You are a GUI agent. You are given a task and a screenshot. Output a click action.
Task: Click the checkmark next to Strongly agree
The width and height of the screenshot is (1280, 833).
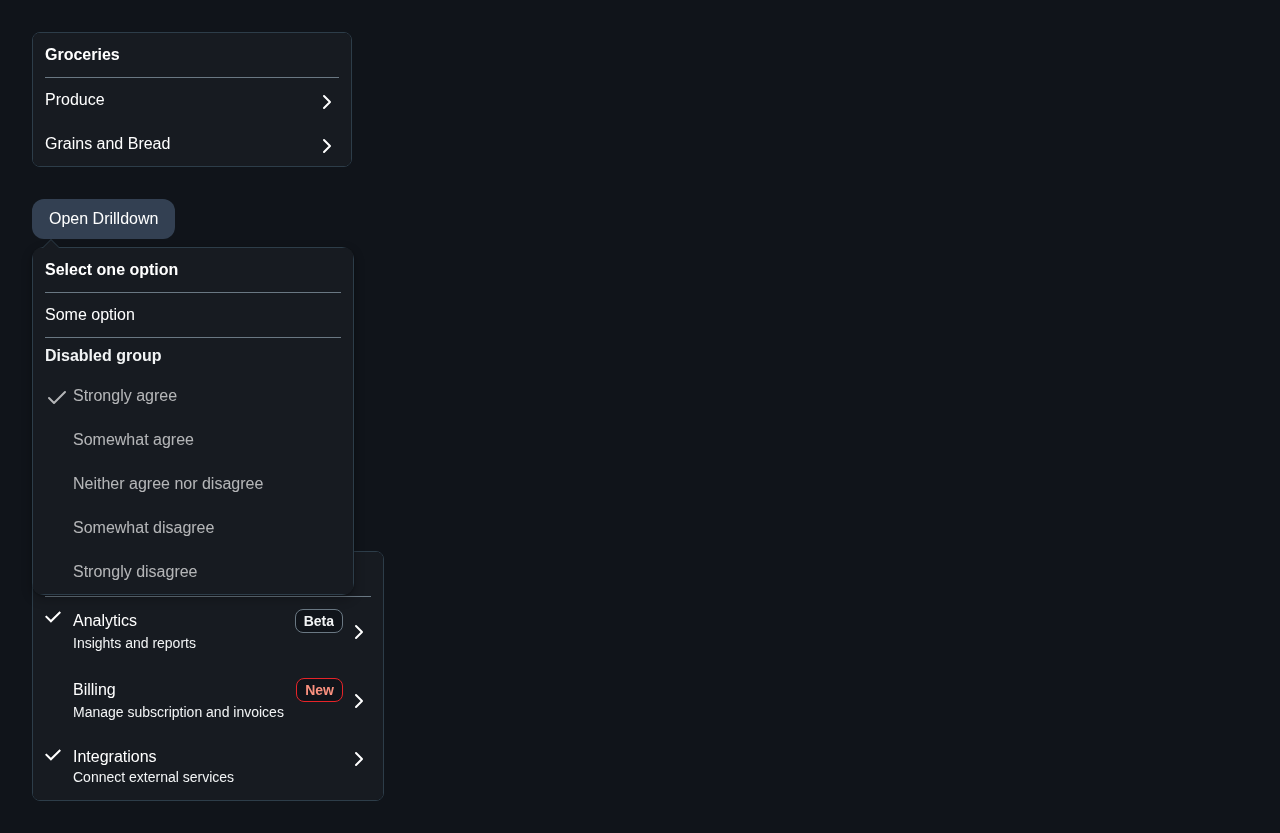point(57,397)
